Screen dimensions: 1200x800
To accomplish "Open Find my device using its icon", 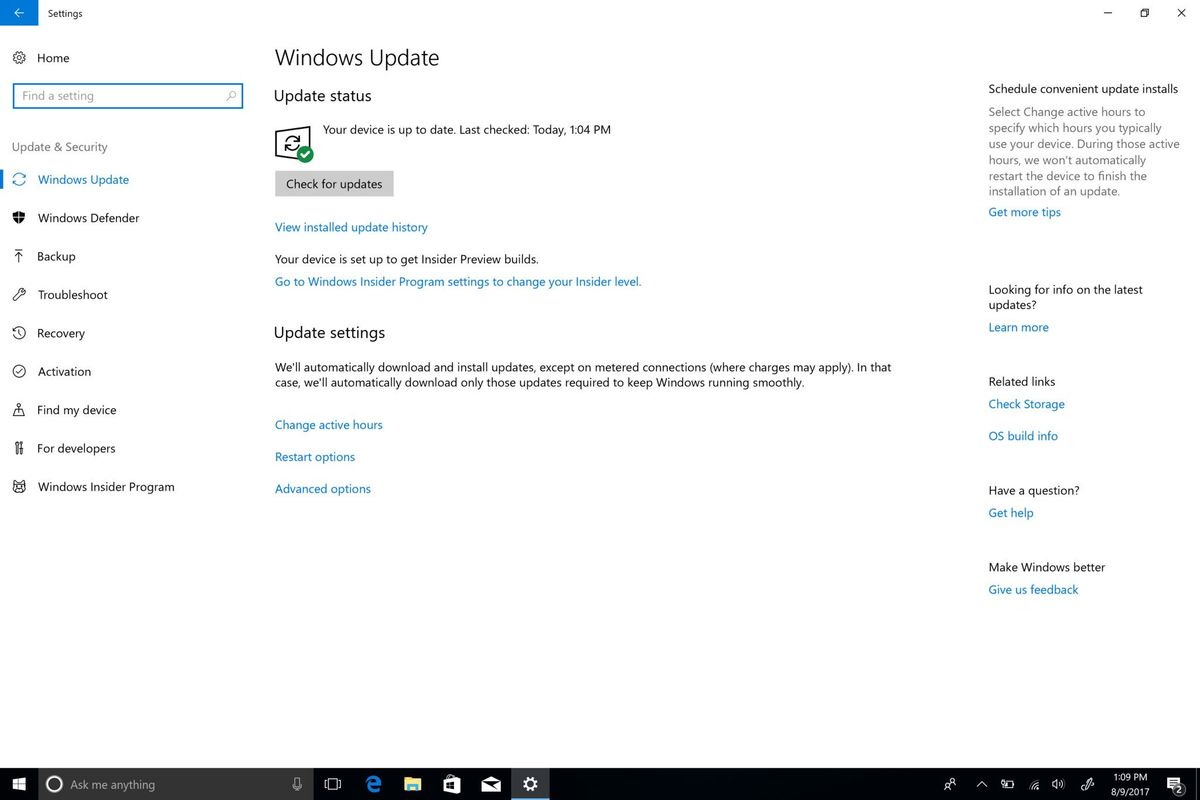I will [19, 410].
